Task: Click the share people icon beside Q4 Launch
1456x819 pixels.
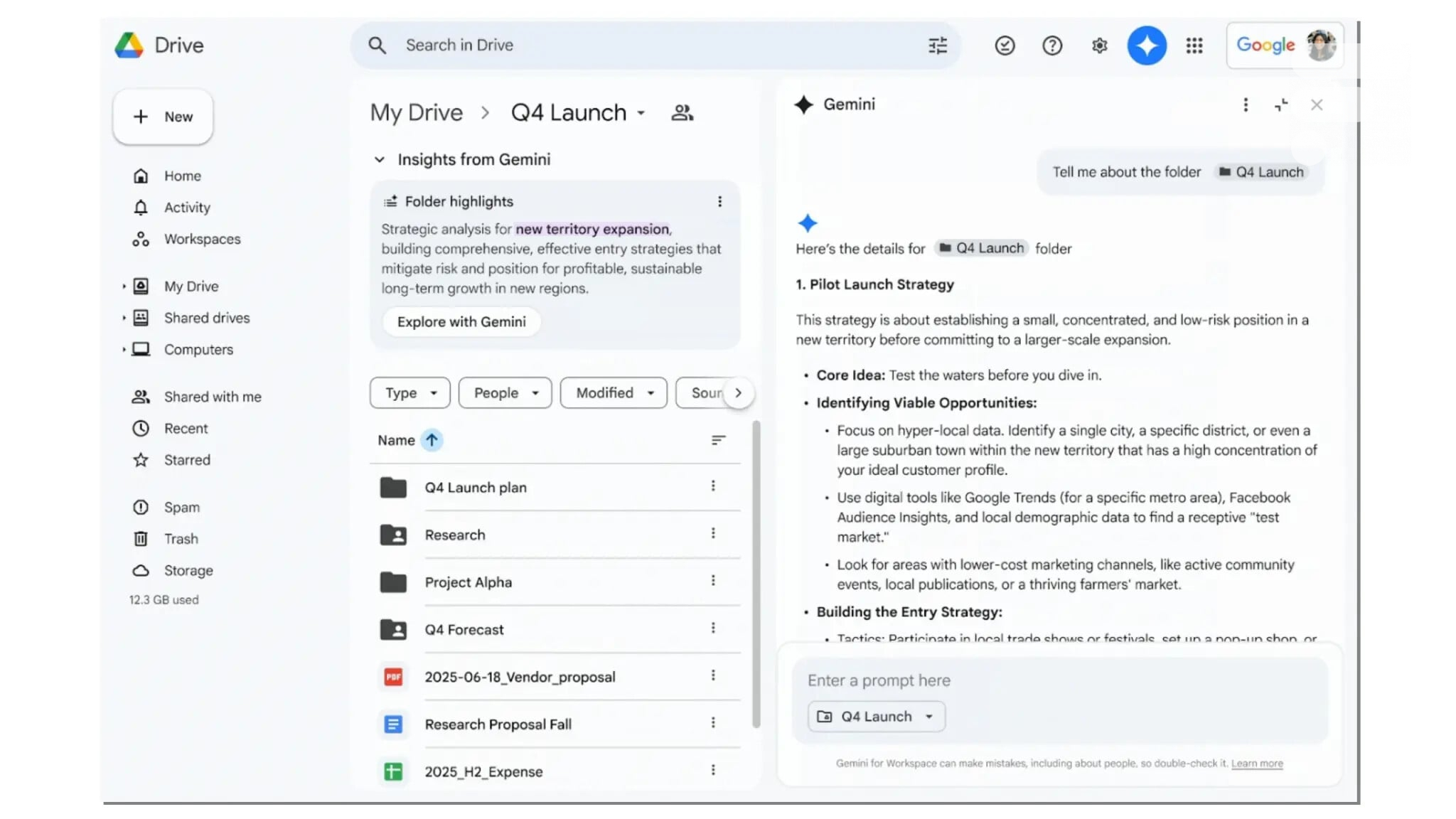Action: [x=682, y=112]
